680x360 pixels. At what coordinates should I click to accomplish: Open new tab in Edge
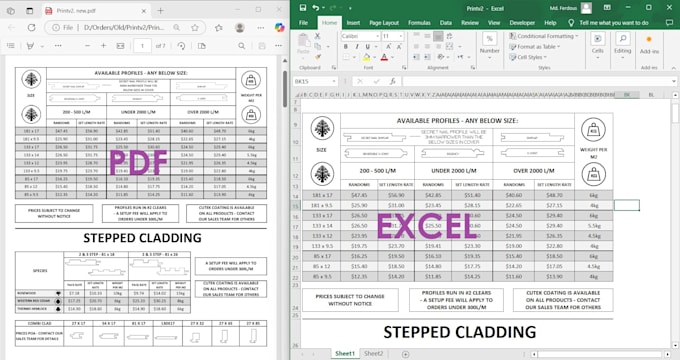[160, 10]
